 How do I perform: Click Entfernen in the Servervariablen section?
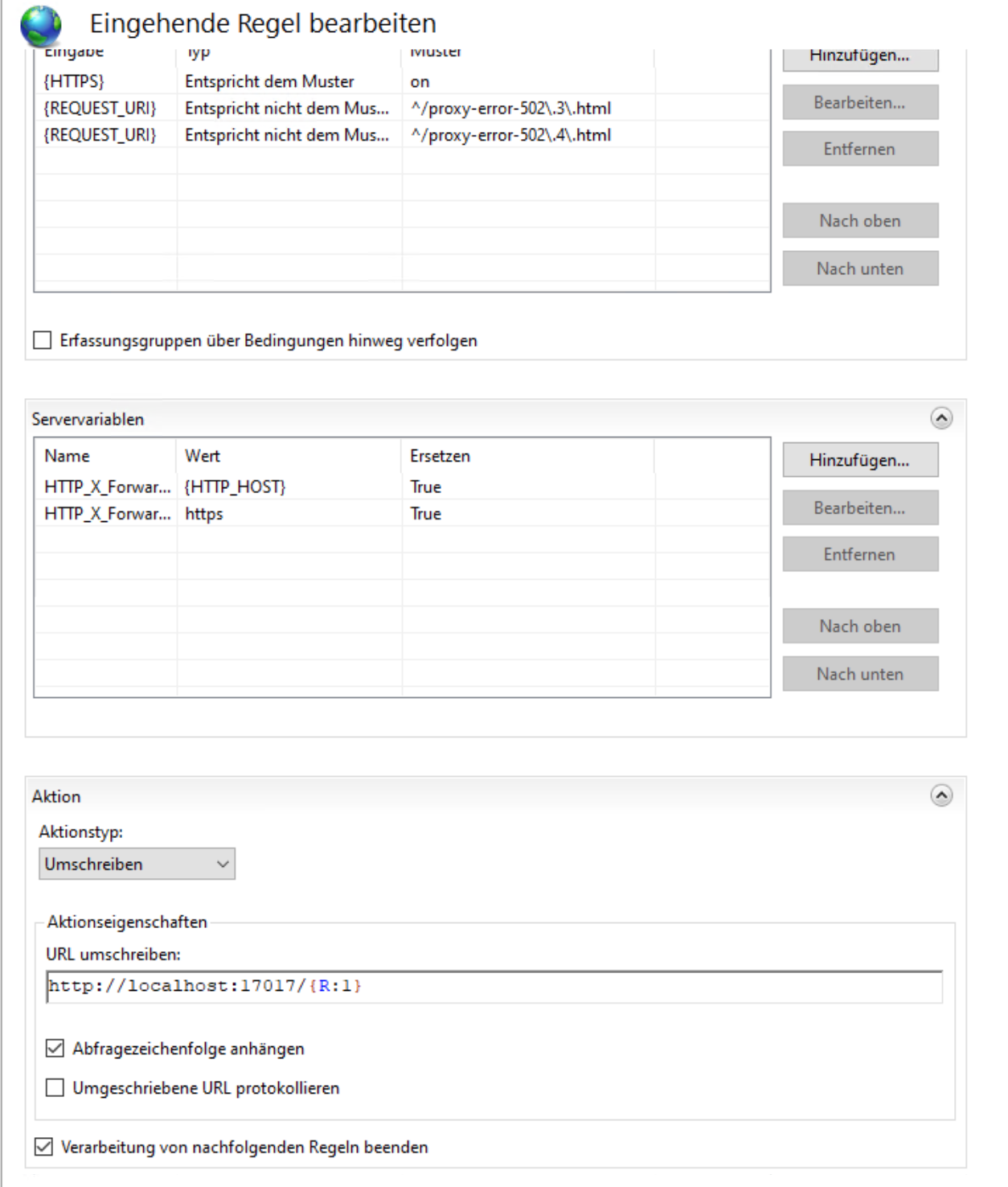pos(859,554)
